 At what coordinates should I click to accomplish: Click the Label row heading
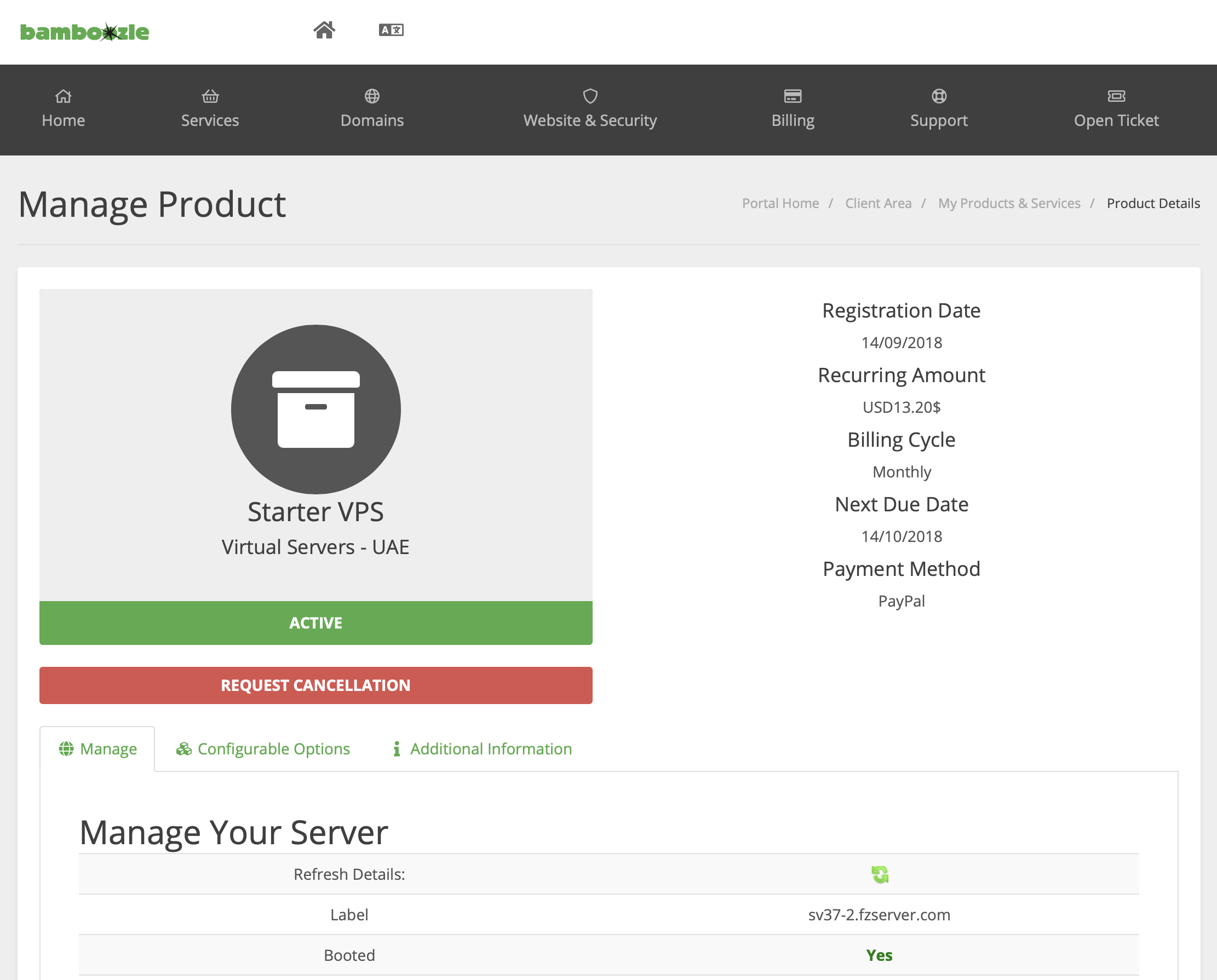coord(349,914)
